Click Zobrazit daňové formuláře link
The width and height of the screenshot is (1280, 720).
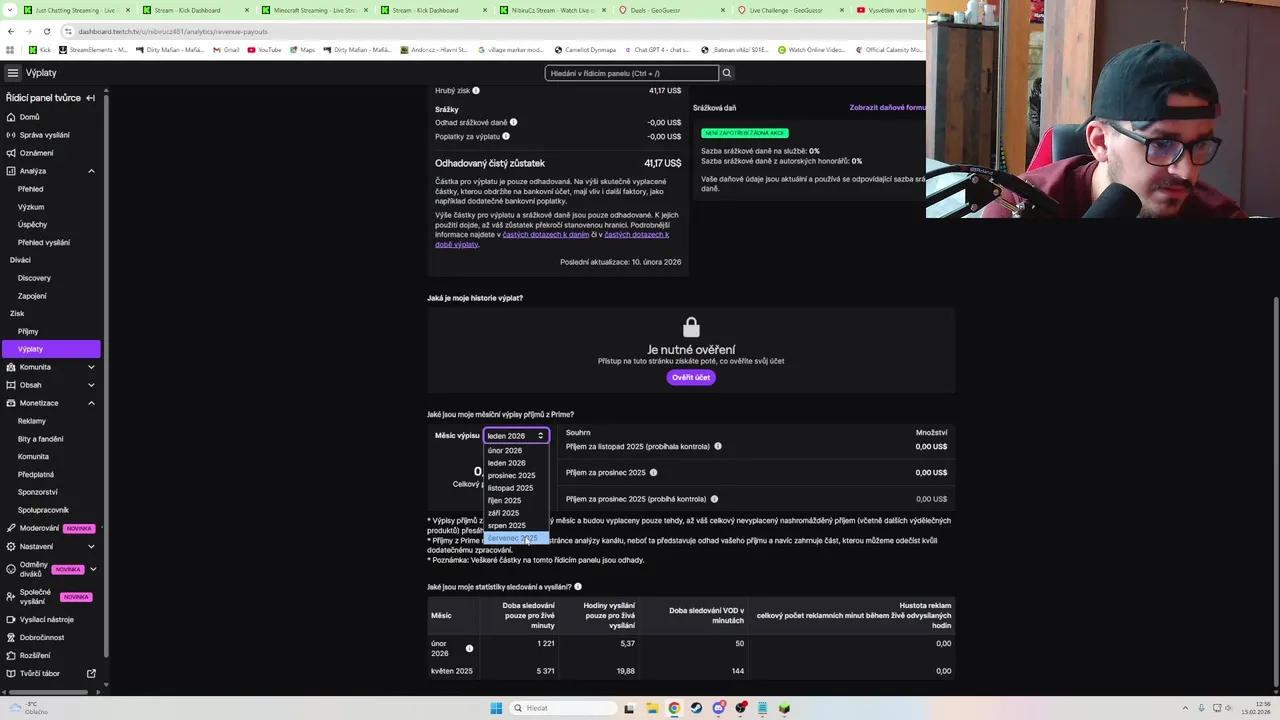pos(888,107)
